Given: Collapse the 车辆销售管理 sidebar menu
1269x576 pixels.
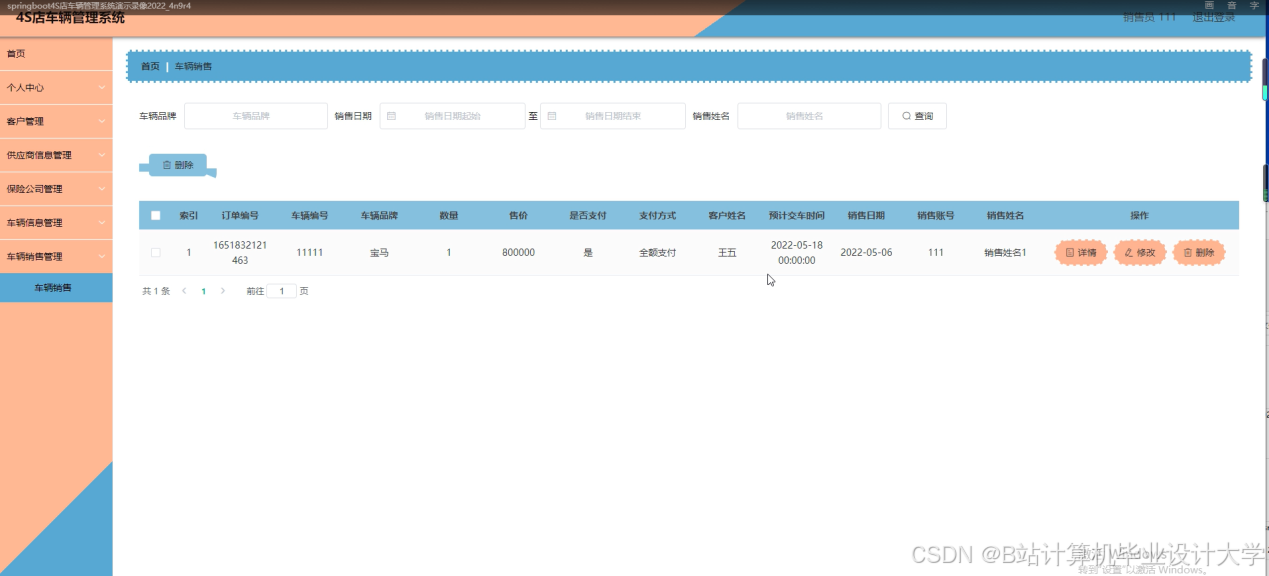Looking at the screenshot, I should [x=56, y=257].
